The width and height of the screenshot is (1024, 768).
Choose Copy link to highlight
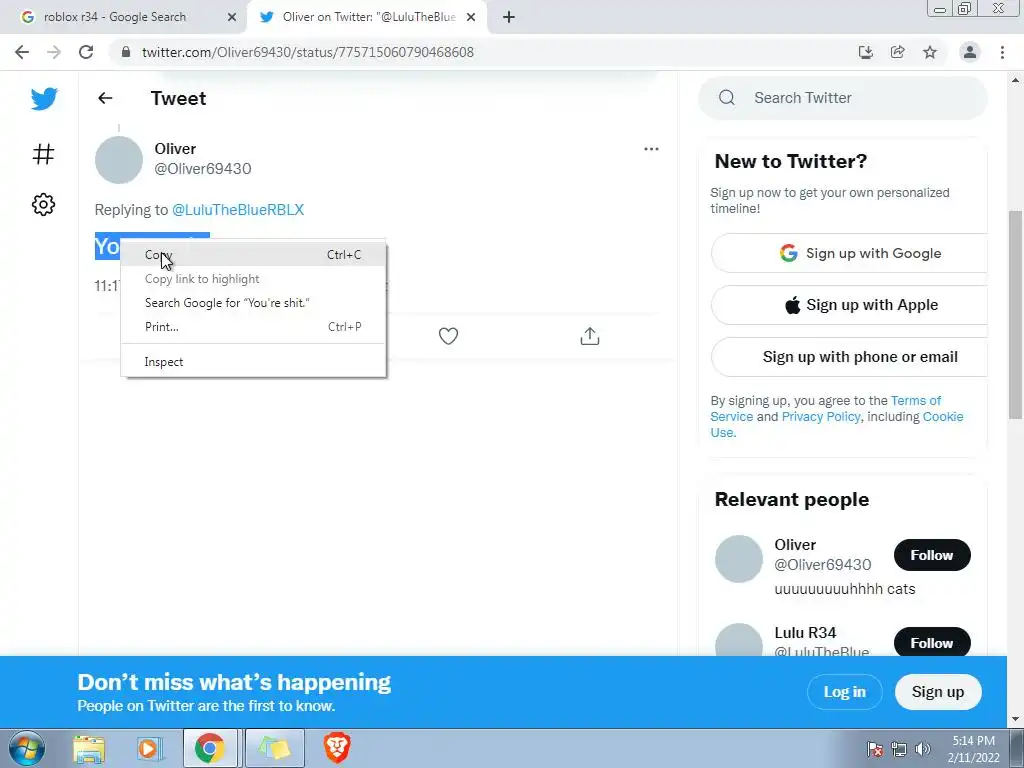click(253, 279)
